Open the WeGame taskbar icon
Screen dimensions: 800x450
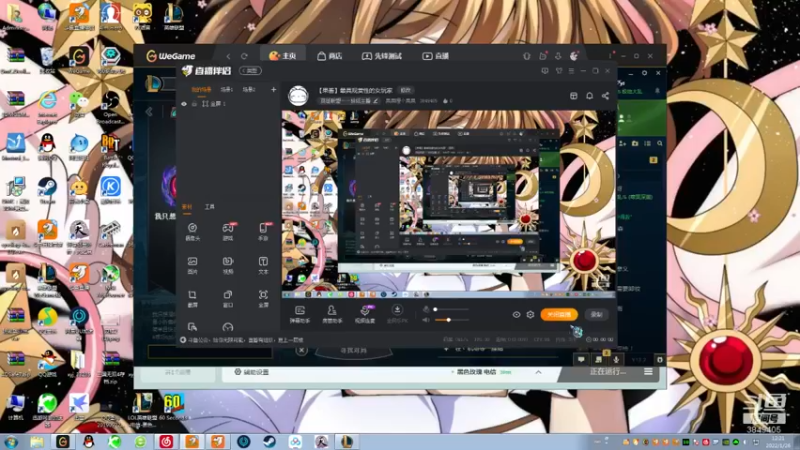[62, 441]
